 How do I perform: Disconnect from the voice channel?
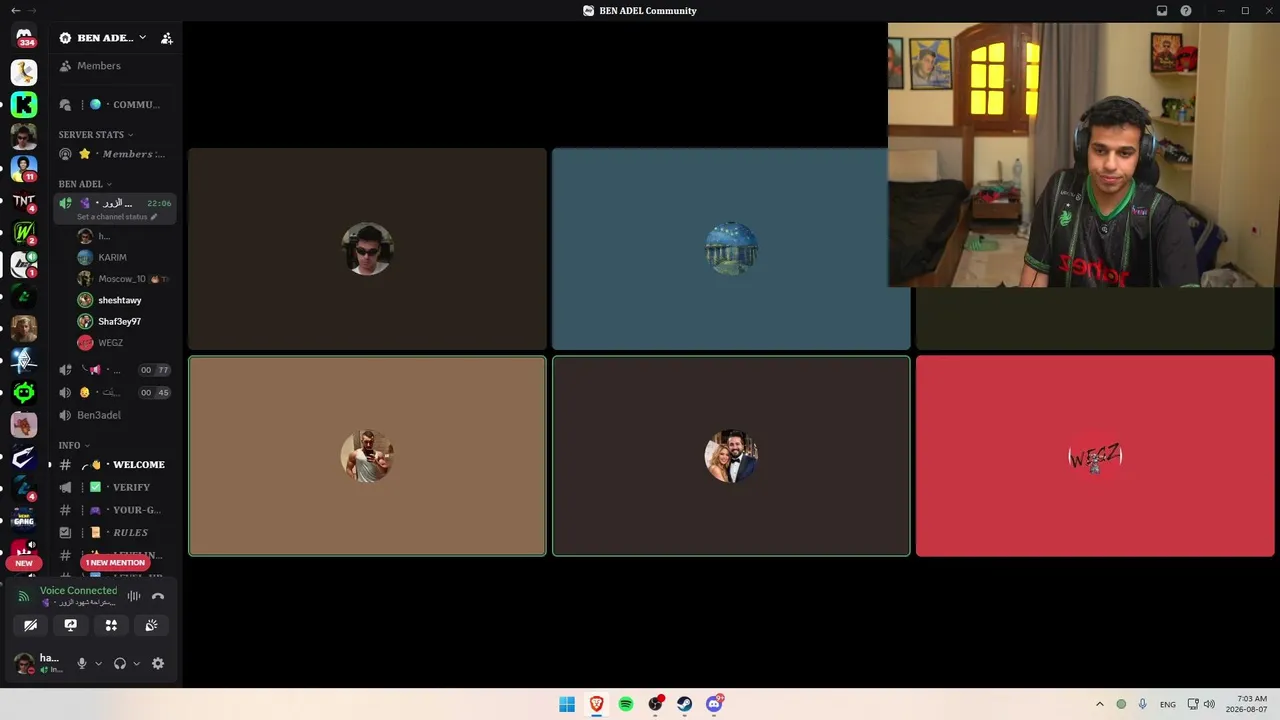[158, 596]
